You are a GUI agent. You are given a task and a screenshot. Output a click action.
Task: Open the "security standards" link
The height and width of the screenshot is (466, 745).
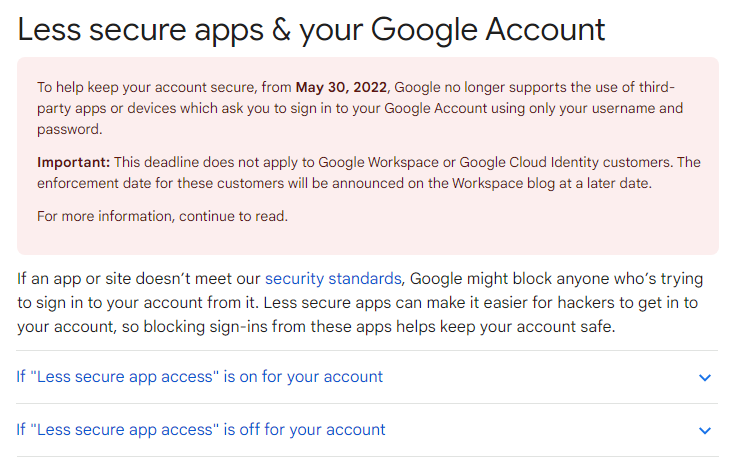tap(333, 278)
